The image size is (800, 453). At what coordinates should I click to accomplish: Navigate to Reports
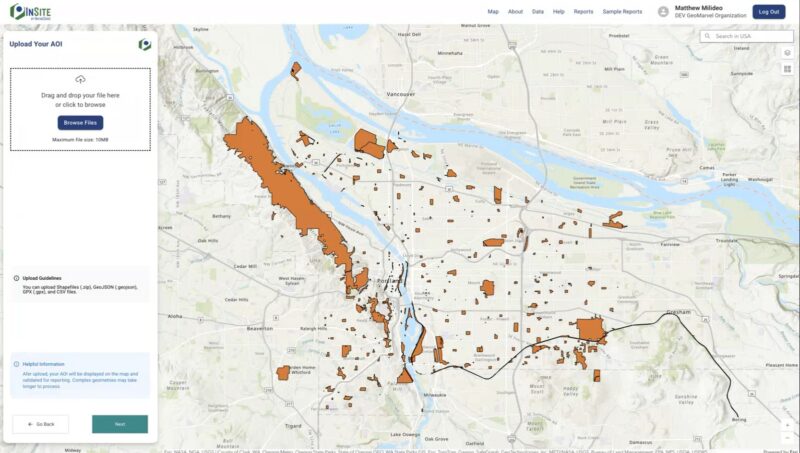point(583,12)
